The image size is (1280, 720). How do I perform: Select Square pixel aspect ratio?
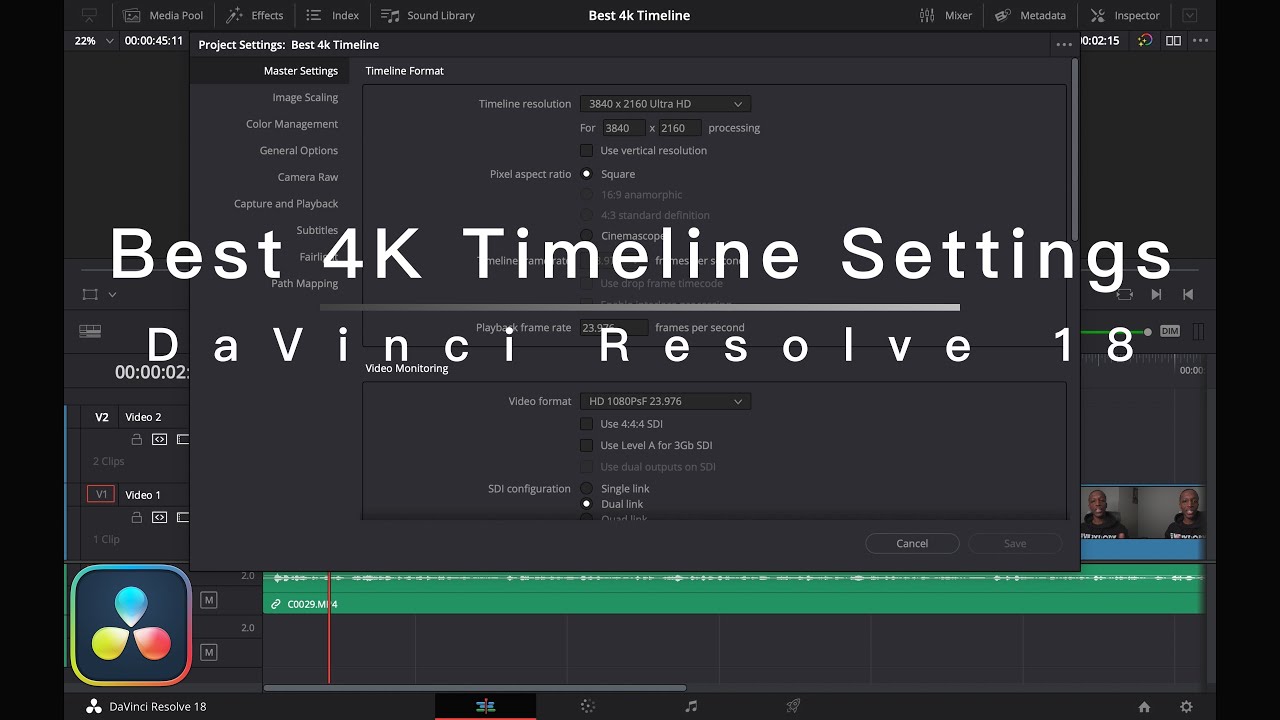tap(586, 174)
